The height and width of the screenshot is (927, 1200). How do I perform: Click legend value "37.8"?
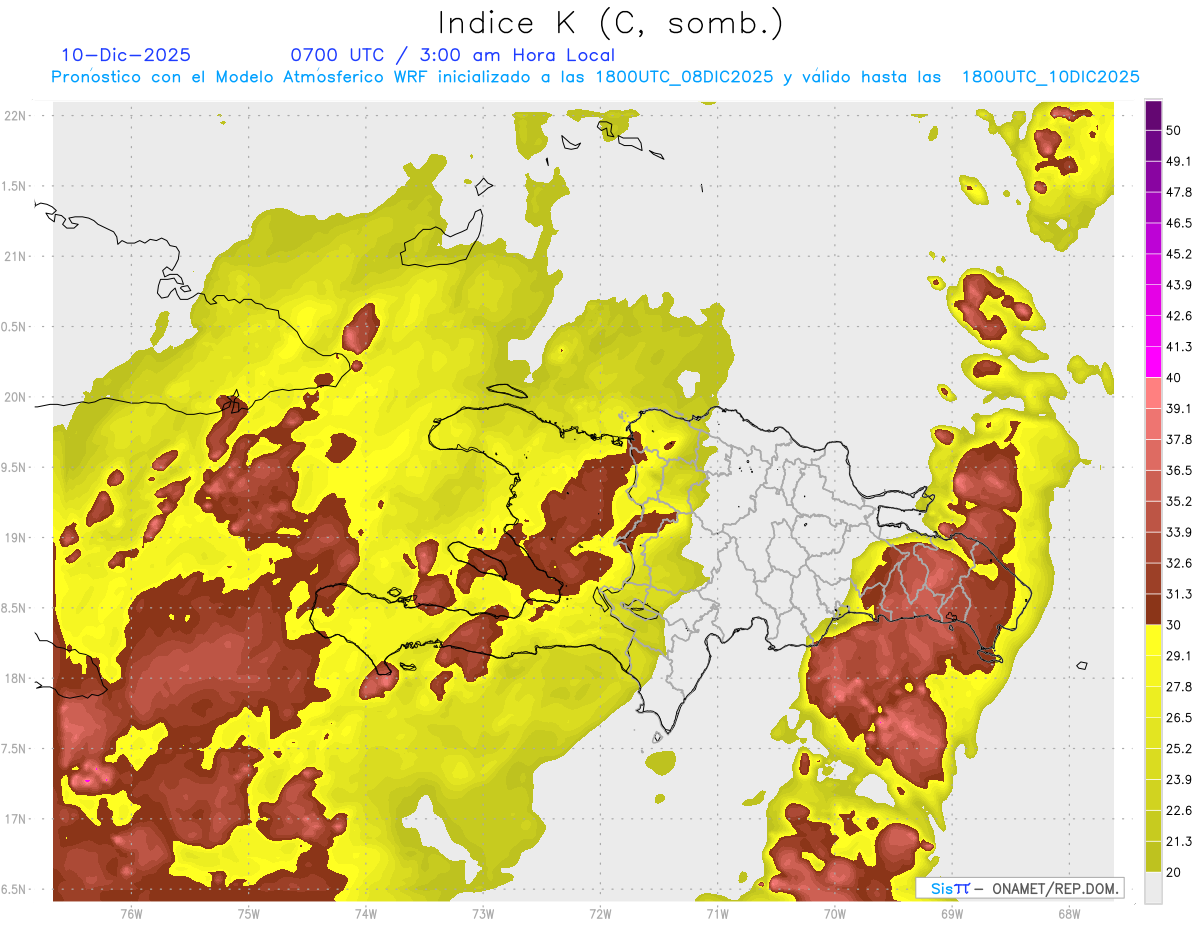point(1179,440)
